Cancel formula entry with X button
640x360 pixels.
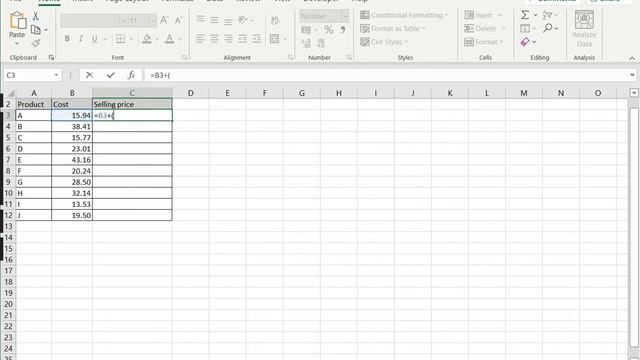[x=89, y=75]
